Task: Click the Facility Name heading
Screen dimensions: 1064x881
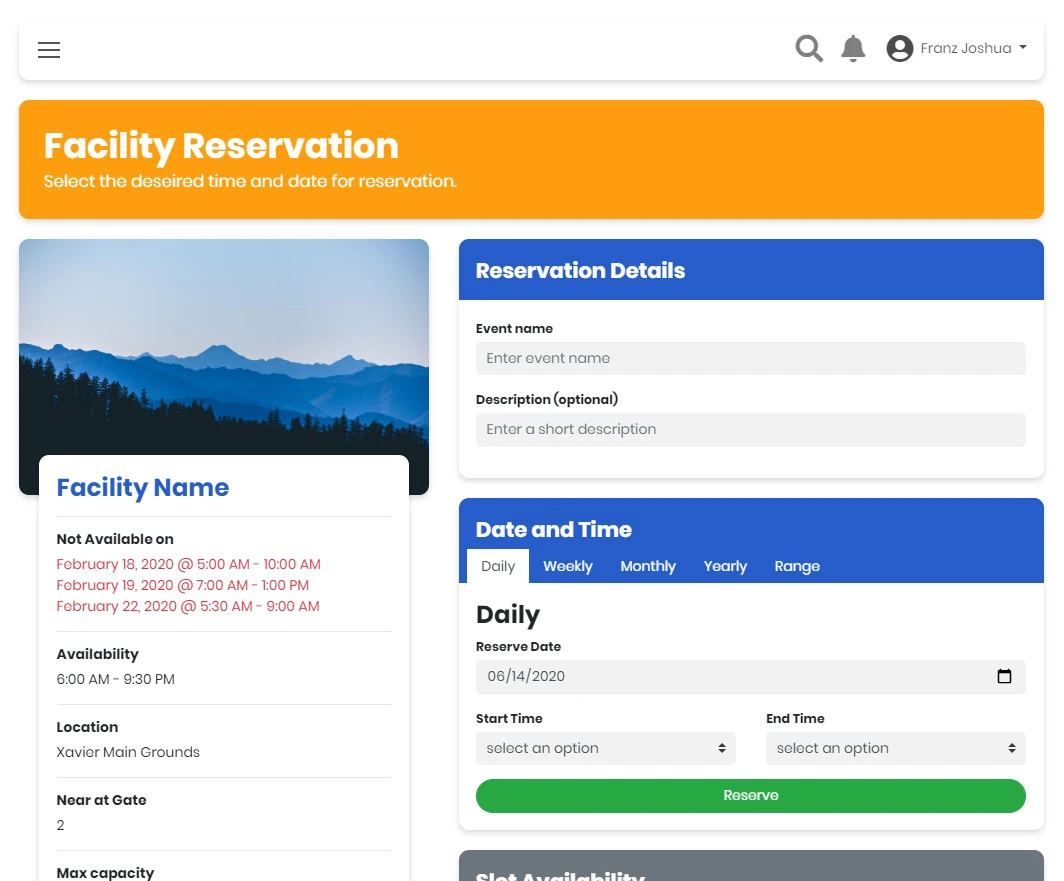Action: pos(143,487)
